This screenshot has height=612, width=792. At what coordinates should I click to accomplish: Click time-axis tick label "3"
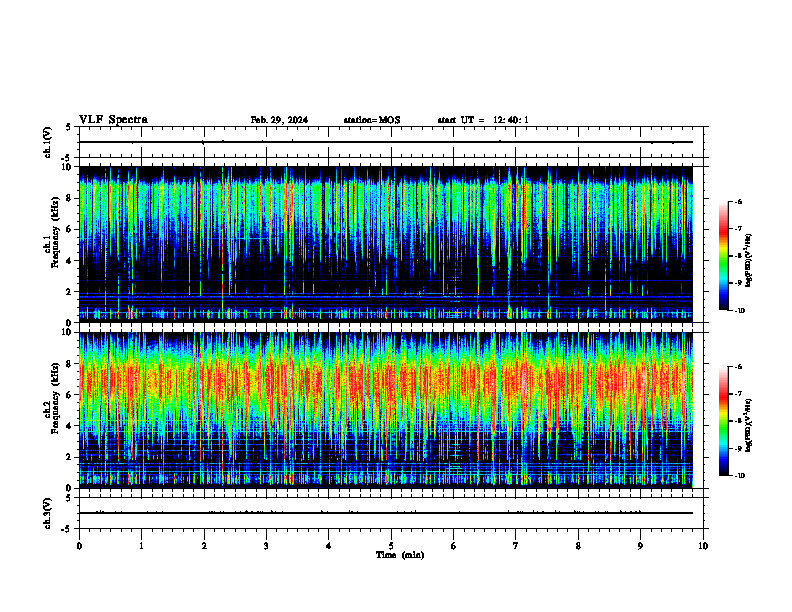click(266, 546)
